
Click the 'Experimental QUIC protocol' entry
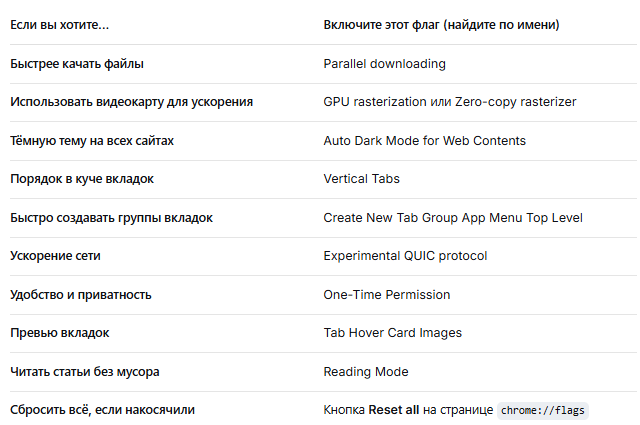coord(405,256)
